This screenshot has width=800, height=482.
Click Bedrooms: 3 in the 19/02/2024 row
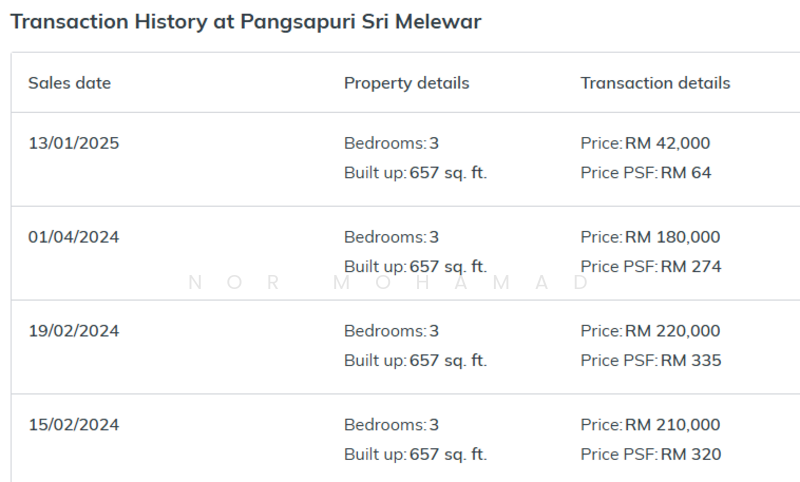[x=391, y=331]
